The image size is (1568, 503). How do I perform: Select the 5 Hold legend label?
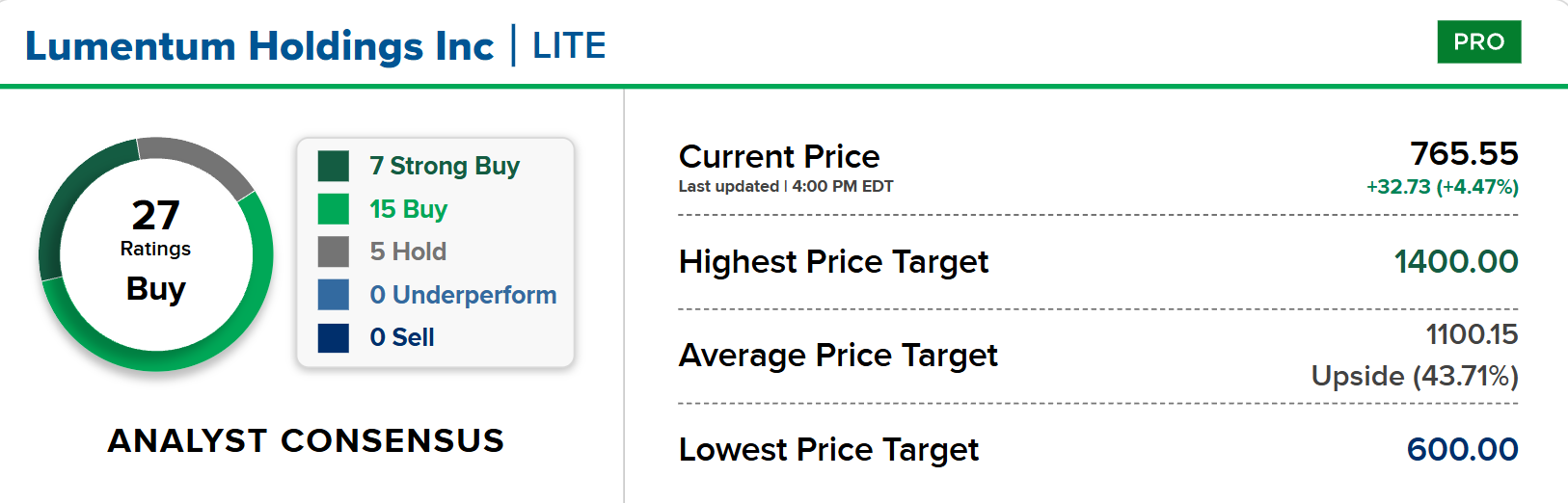tap(408, 251)
